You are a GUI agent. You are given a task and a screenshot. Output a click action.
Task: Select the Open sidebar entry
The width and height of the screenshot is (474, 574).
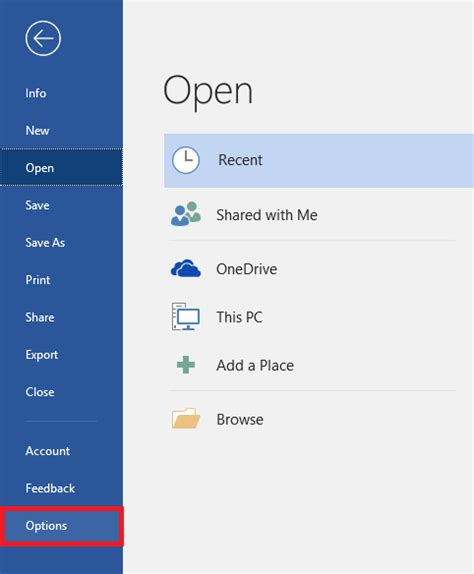coord(61,168)
